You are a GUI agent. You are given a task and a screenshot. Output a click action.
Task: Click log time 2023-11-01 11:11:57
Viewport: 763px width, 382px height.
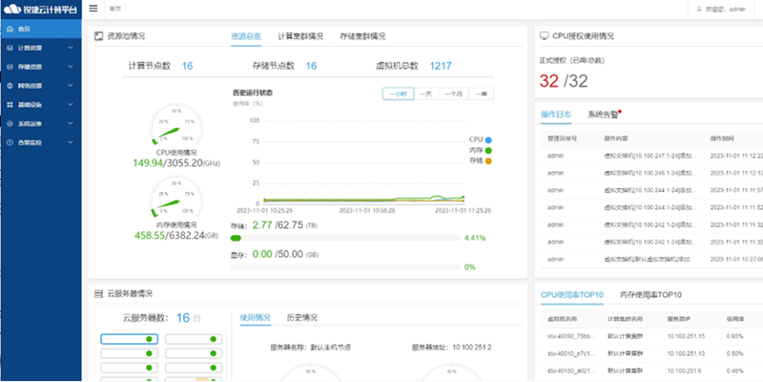pyautogui.click(x=736, y=190)
